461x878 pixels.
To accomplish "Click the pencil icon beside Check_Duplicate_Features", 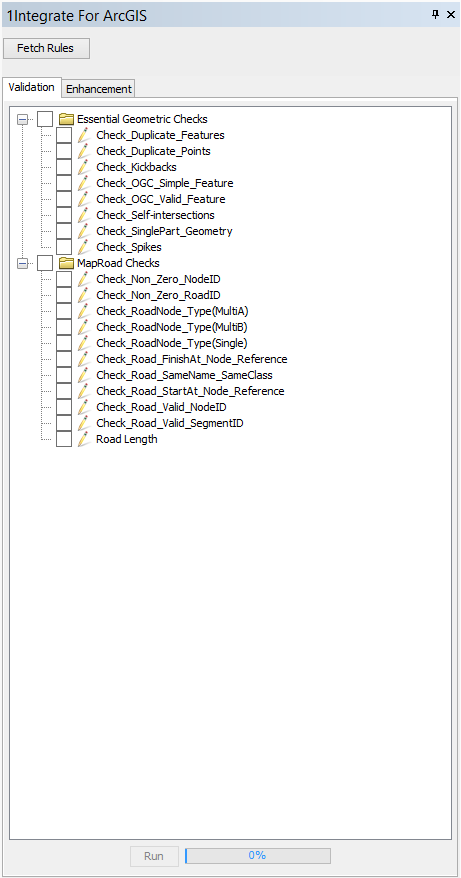I will point(83,135).
